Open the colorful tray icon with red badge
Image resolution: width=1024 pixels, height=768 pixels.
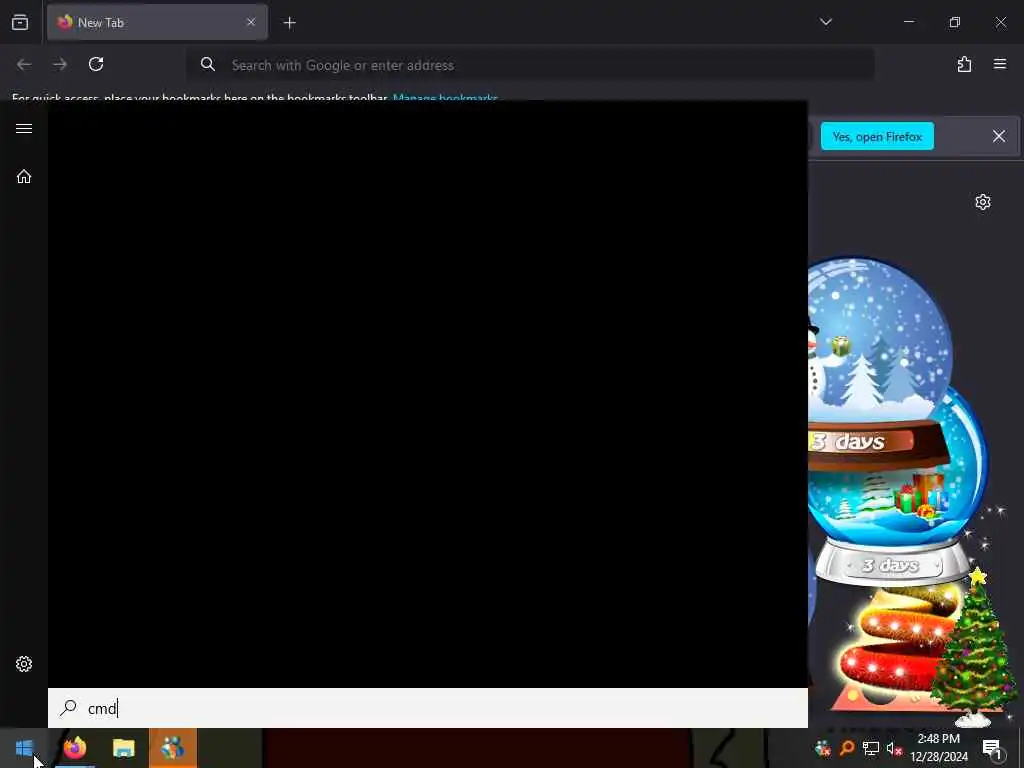pos(823,748)
